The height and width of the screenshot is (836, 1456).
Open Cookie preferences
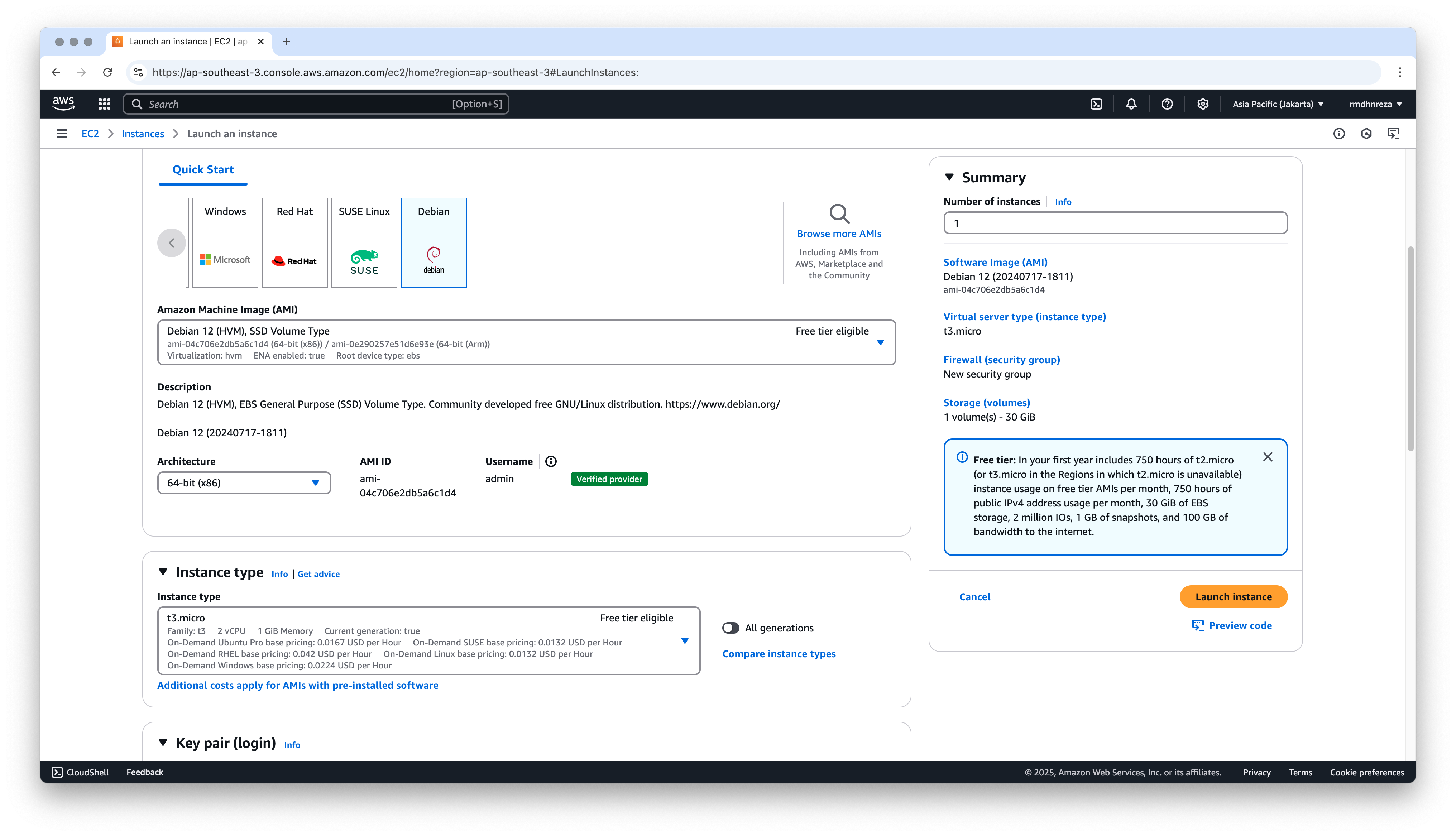[x=1366, y=773]
